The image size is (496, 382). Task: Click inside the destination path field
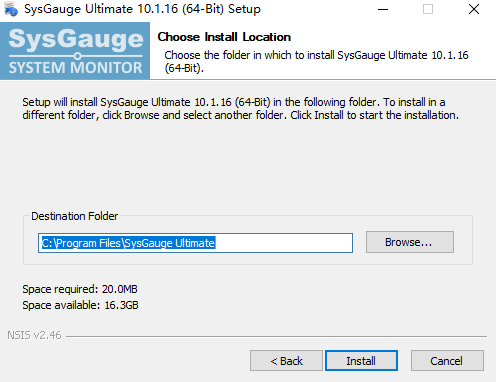195,243
